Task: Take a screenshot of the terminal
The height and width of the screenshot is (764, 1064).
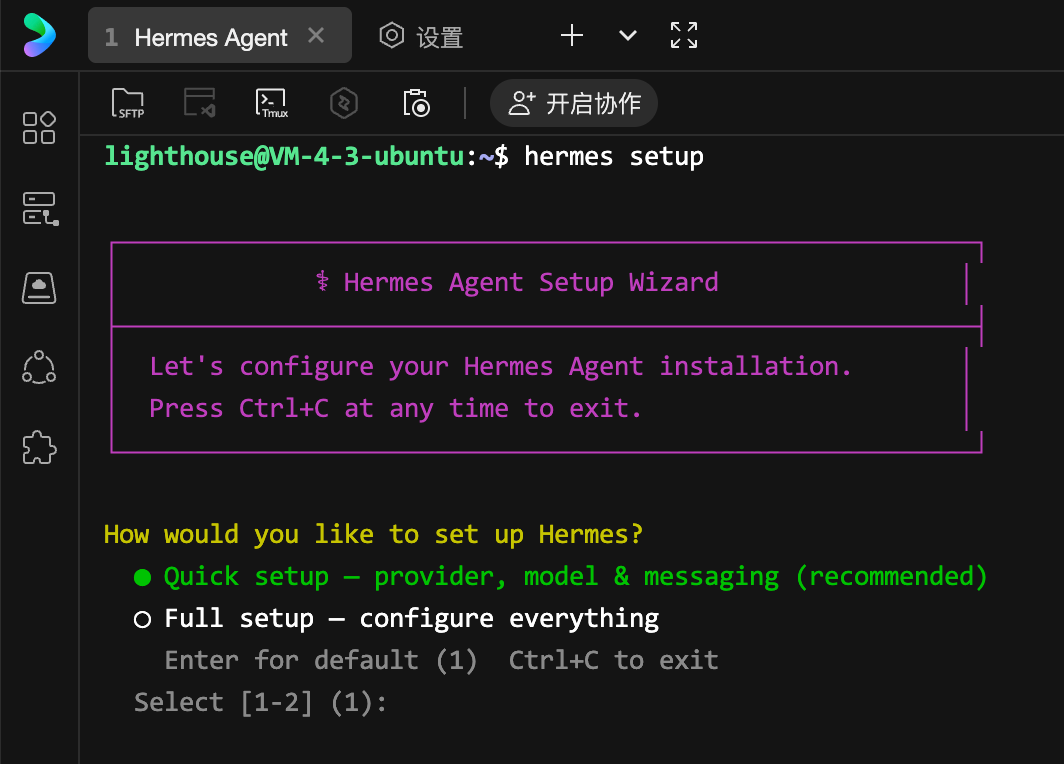Action: coord(416,103)
